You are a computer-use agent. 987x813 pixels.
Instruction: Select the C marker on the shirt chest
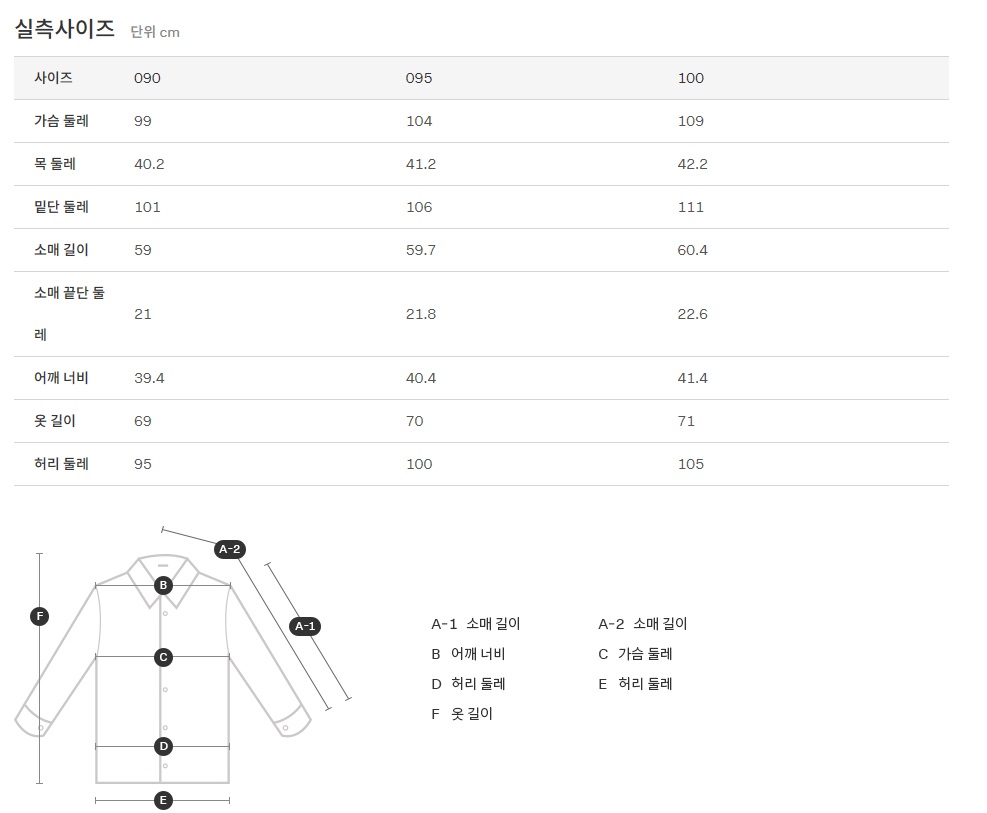(163, 657)
